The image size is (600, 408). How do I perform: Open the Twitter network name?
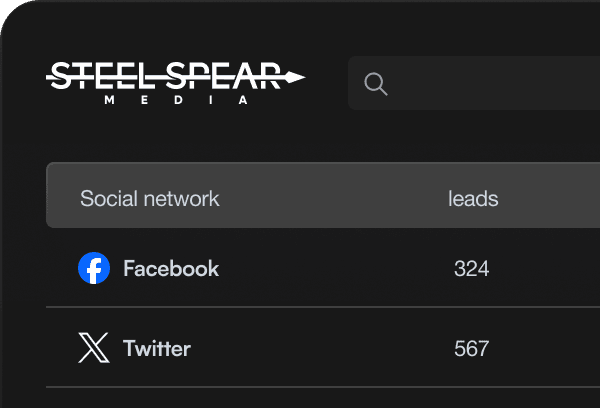tap(157, 348)
